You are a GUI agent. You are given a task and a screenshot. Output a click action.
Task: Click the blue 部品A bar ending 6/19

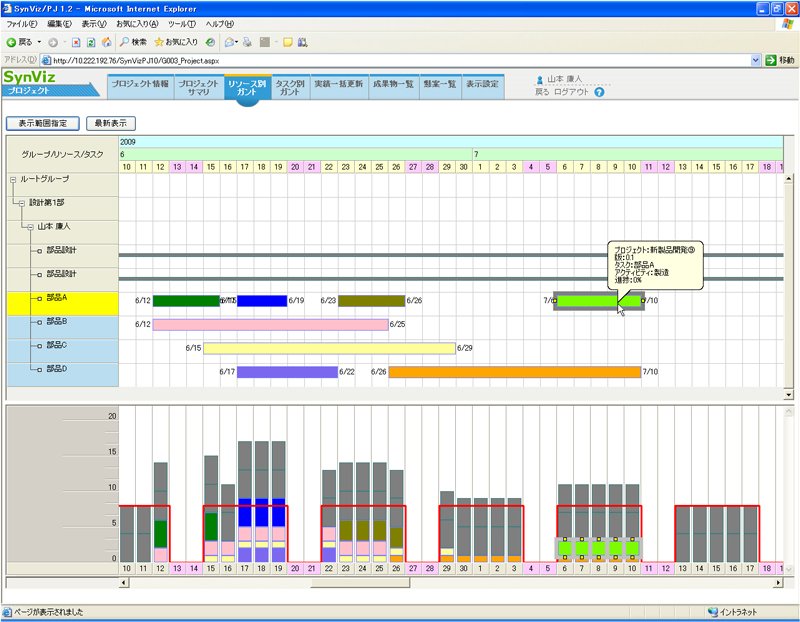click(262, 301)
